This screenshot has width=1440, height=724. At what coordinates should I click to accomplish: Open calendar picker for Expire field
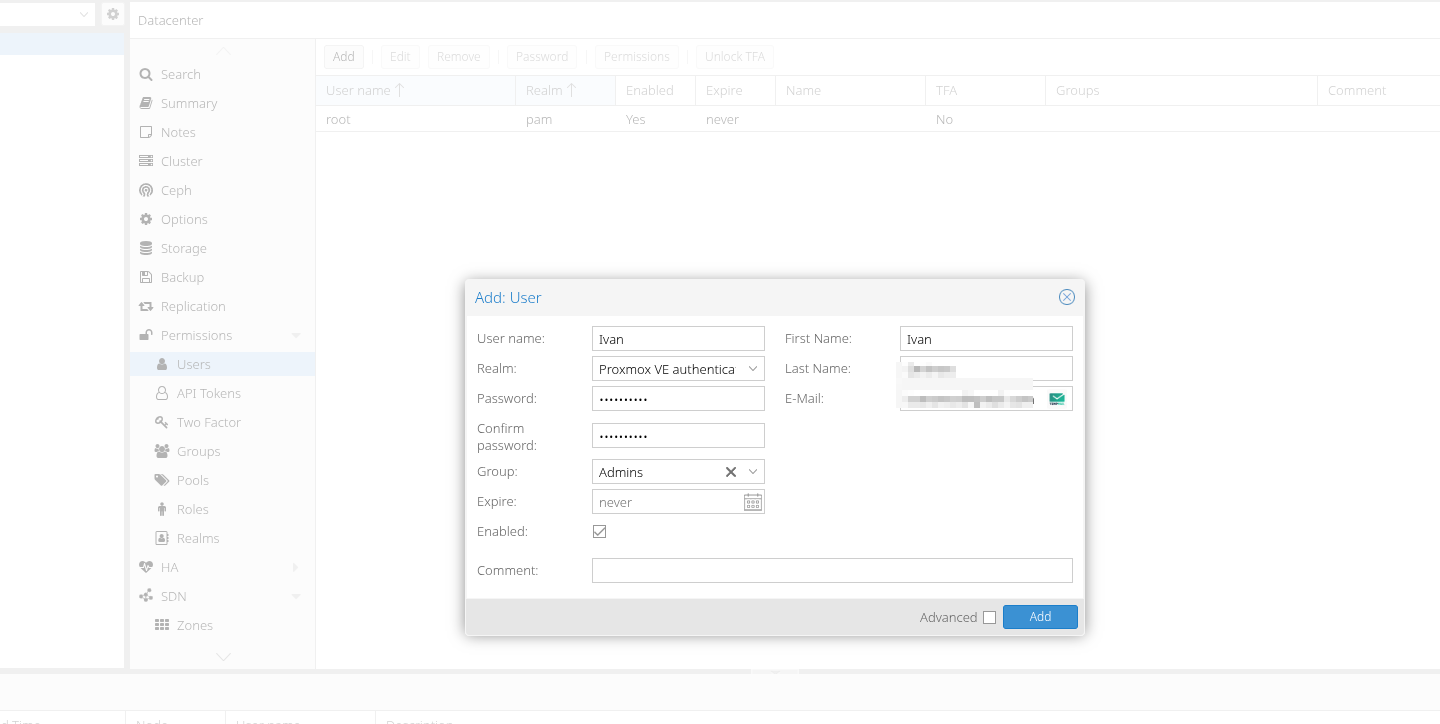(x=753, y=502)
